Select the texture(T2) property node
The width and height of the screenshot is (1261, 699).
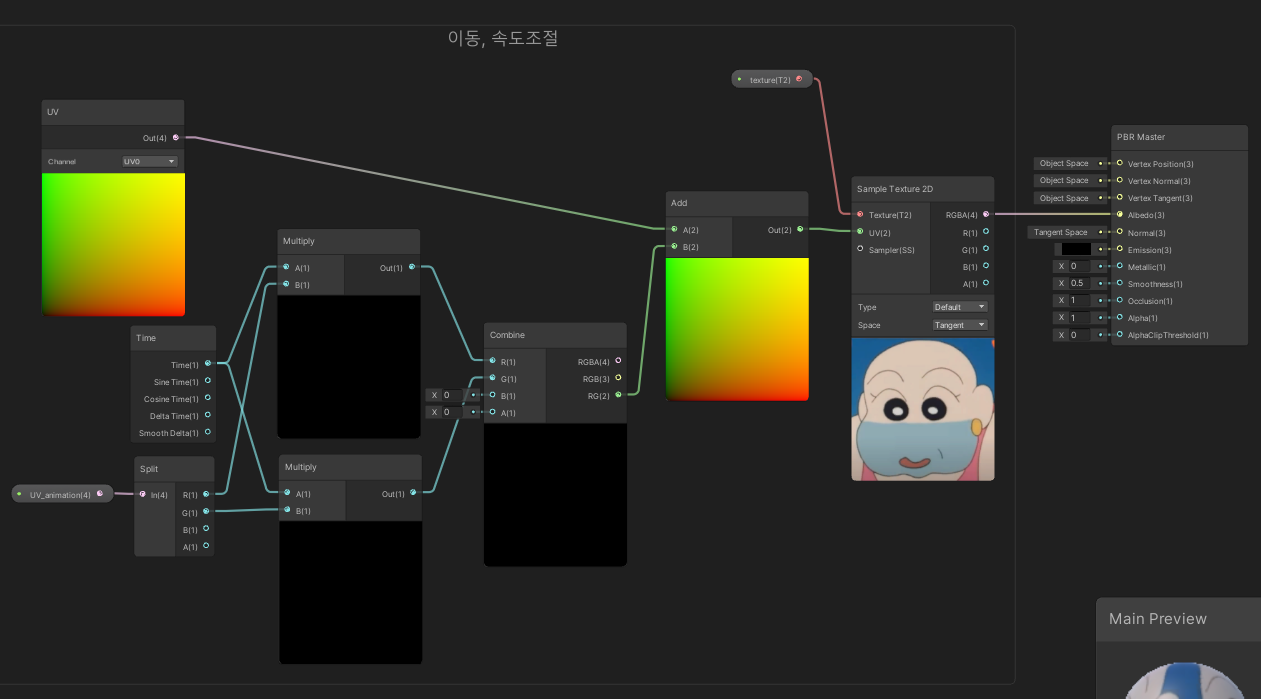click(771, 79)
